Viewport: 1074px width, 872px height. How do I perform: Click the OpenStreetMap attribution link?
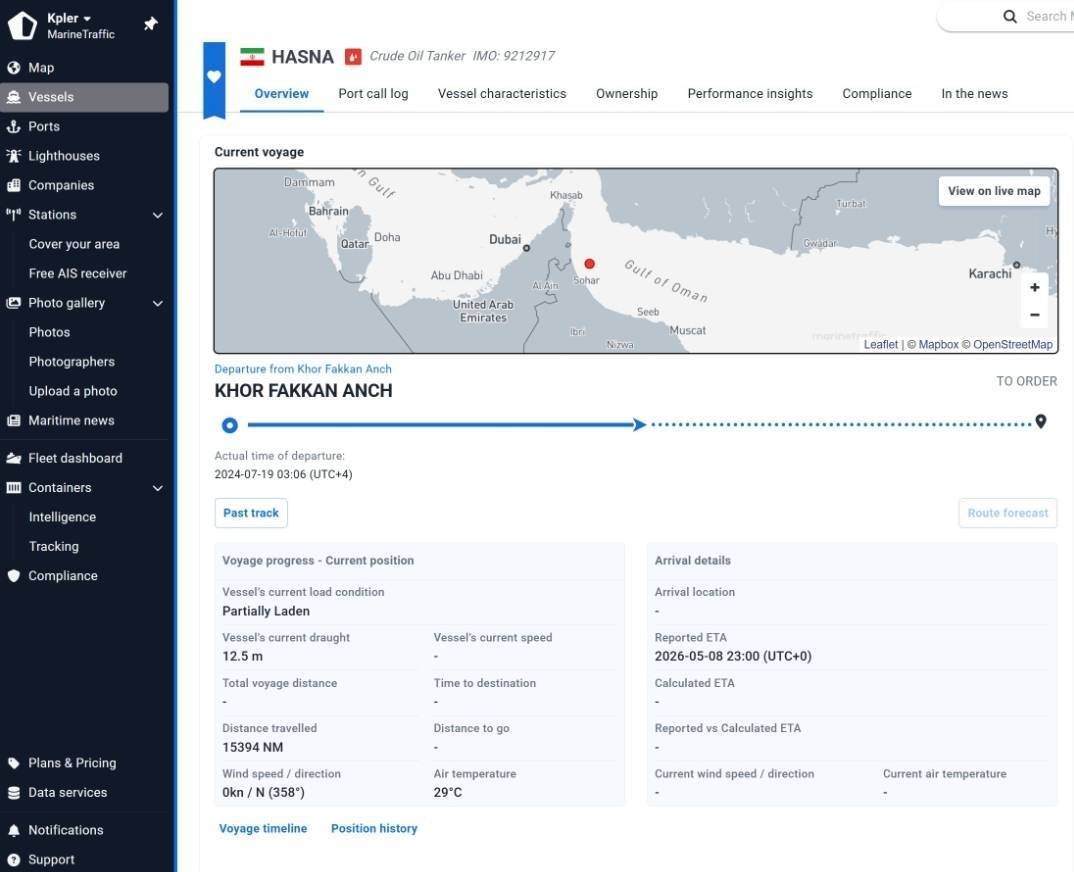pos(1012,345)
